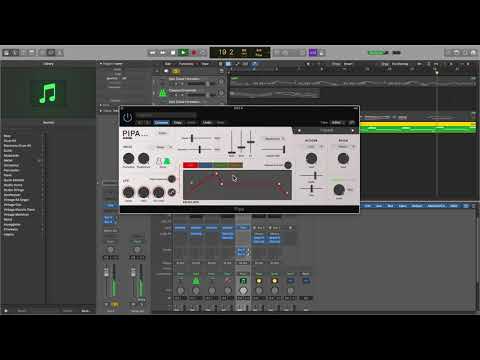The image size is (480, 360).
Task: Click the upper horizontal slider handle in PIPA
Action: (x=192, y=138)
